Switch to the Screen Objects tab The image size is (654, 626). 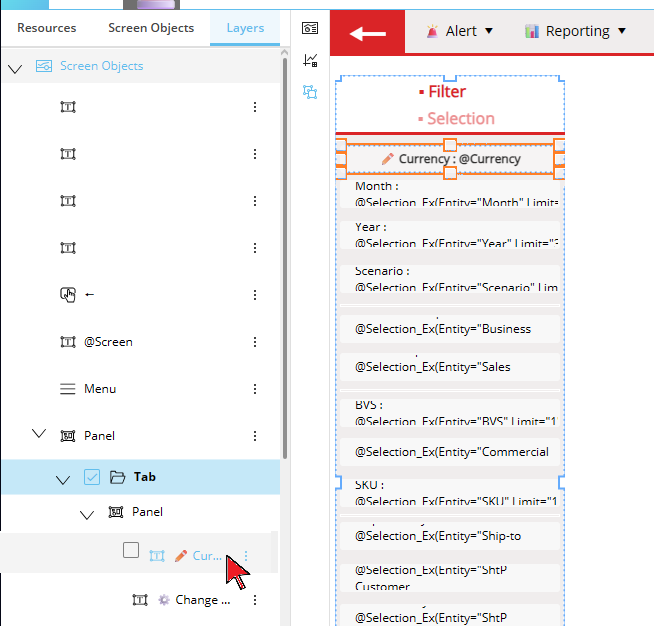click(x=151, y=28)
